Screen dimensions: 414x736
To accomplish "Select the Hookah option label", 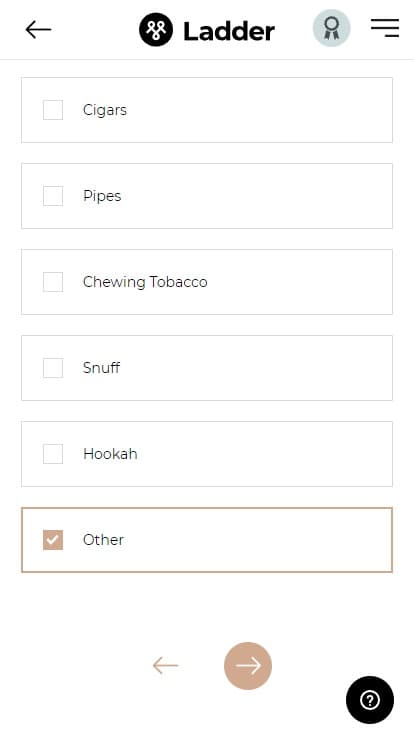I will click(110, 453).
